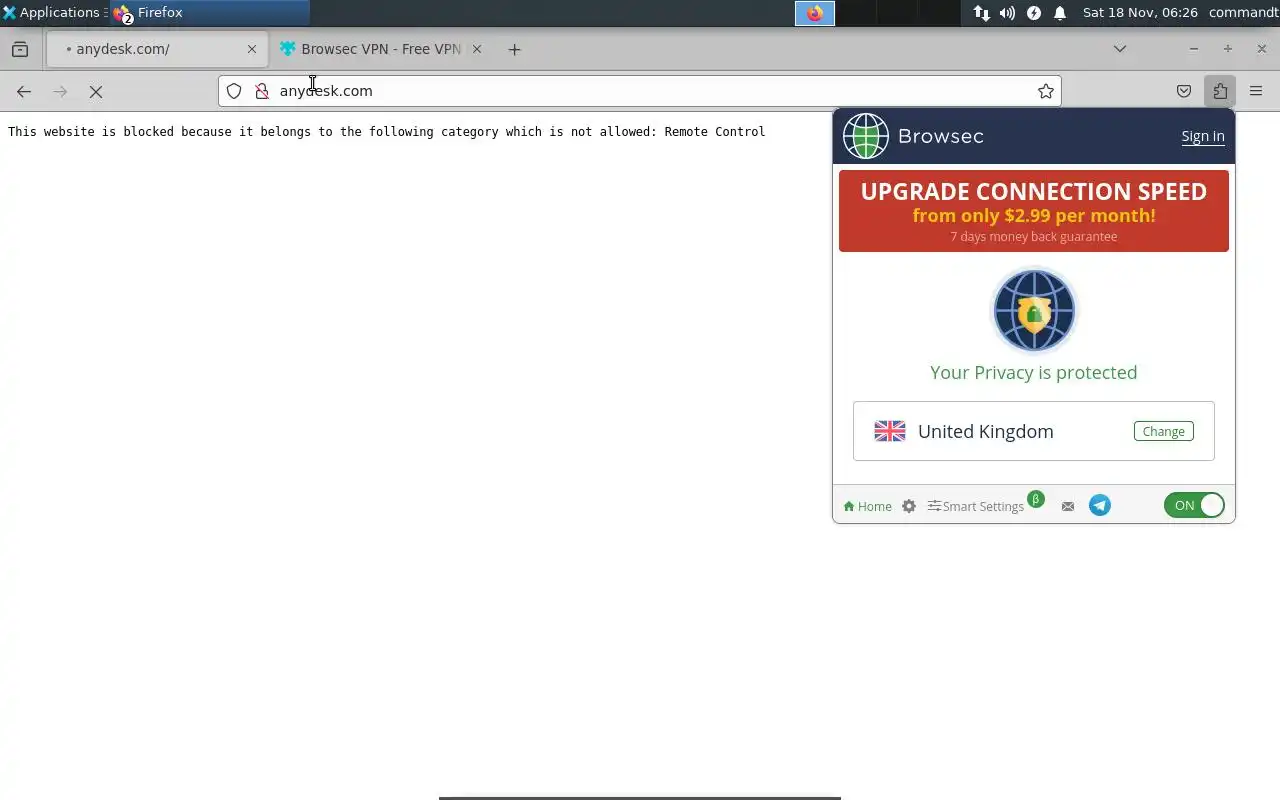Click the commandt user name in the panel
This screenshot has width=1280, height=800.
click(x=1244, y=13)
